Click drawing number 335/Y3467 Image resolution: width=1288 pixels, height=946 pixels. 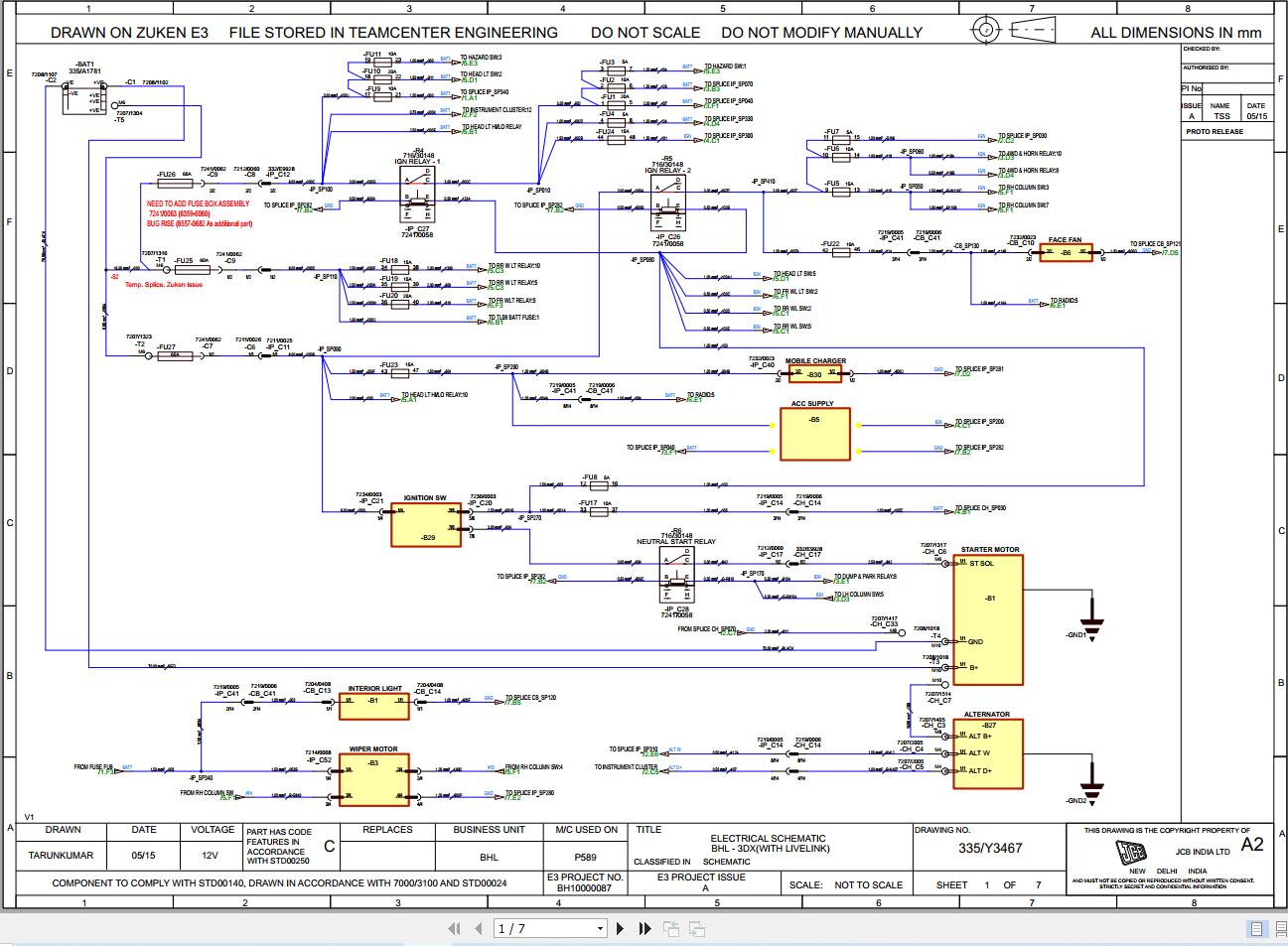(x=990, y=848)
